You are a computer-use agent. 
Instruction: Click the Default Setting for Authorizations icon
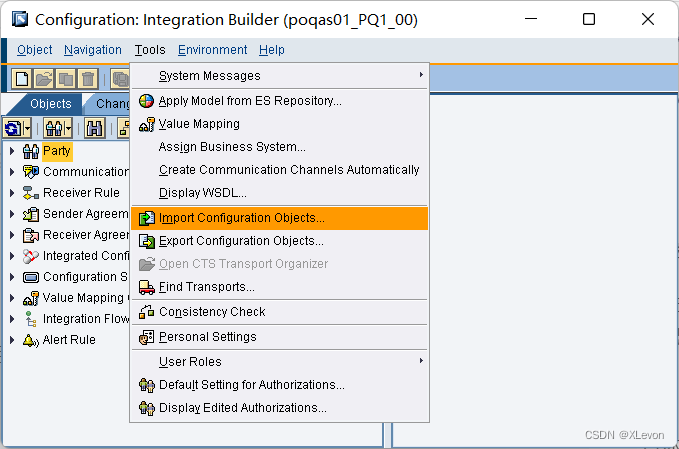pyautogui.click(x=147, y=385)
